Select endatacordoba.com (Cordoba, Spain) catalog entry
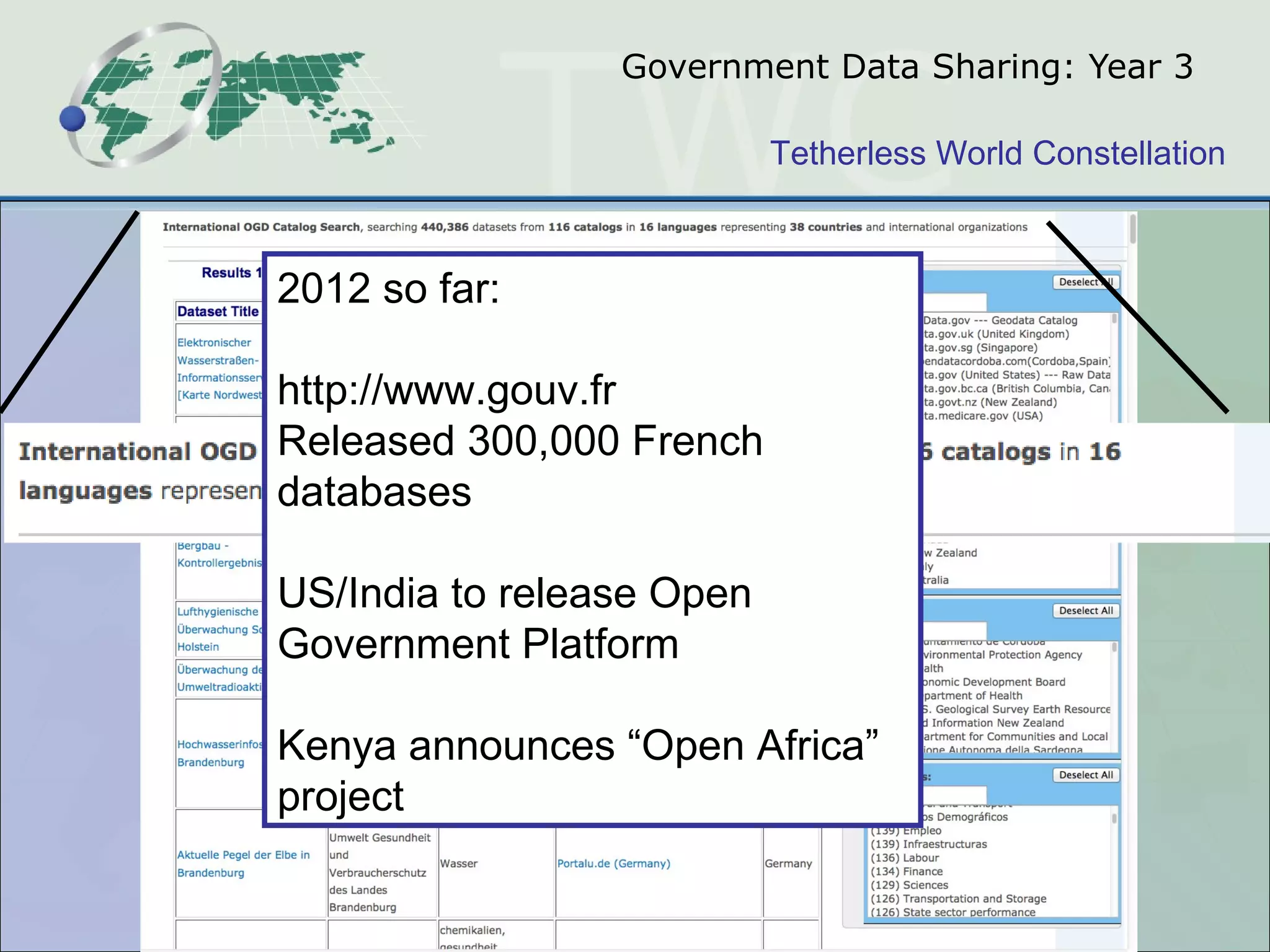This screenshot has width=1270, height=952. pos(1016,361)
